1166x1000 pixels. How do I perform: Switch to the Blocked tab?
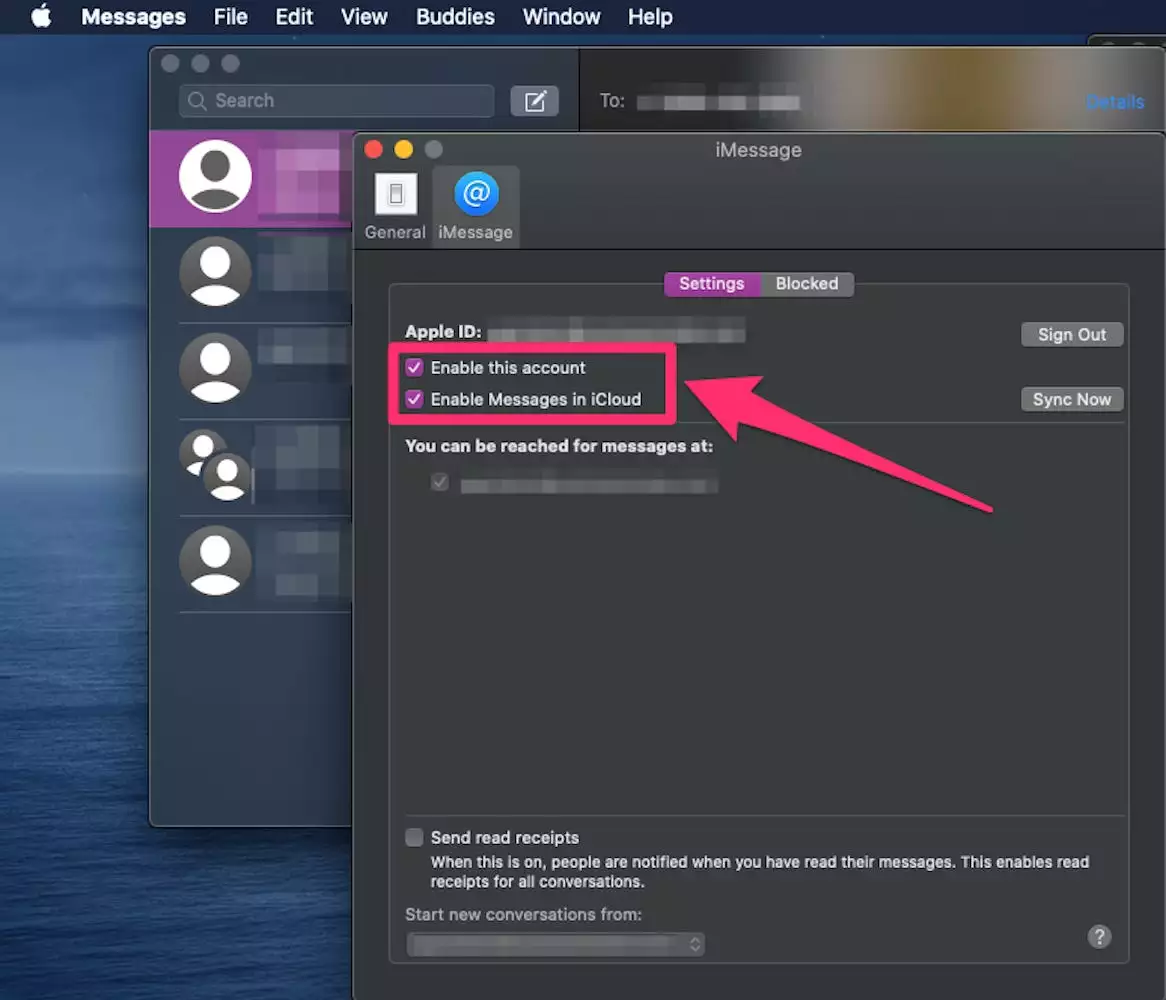(x=807, y=283)
